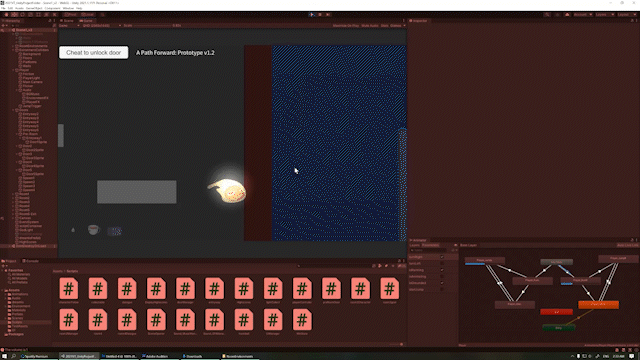Click the Cheat to unlock door button
Screen dimensions: 640x360
click(x=93, y=53)
